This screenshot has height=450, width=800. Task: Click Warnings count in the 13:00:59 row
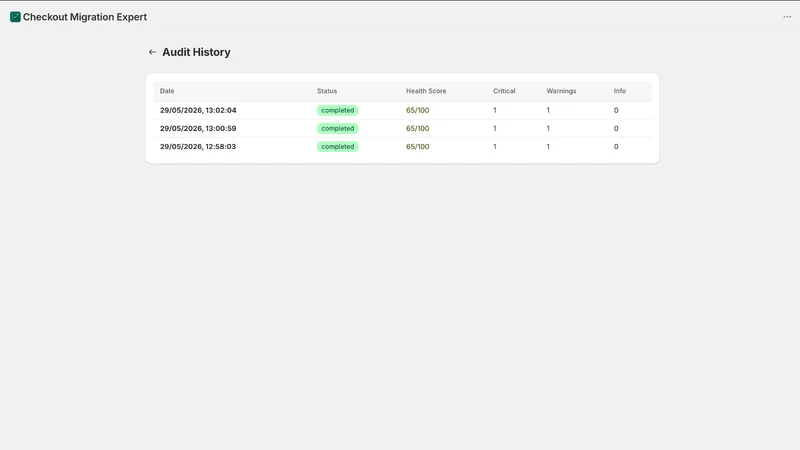[x=548, y=129]
